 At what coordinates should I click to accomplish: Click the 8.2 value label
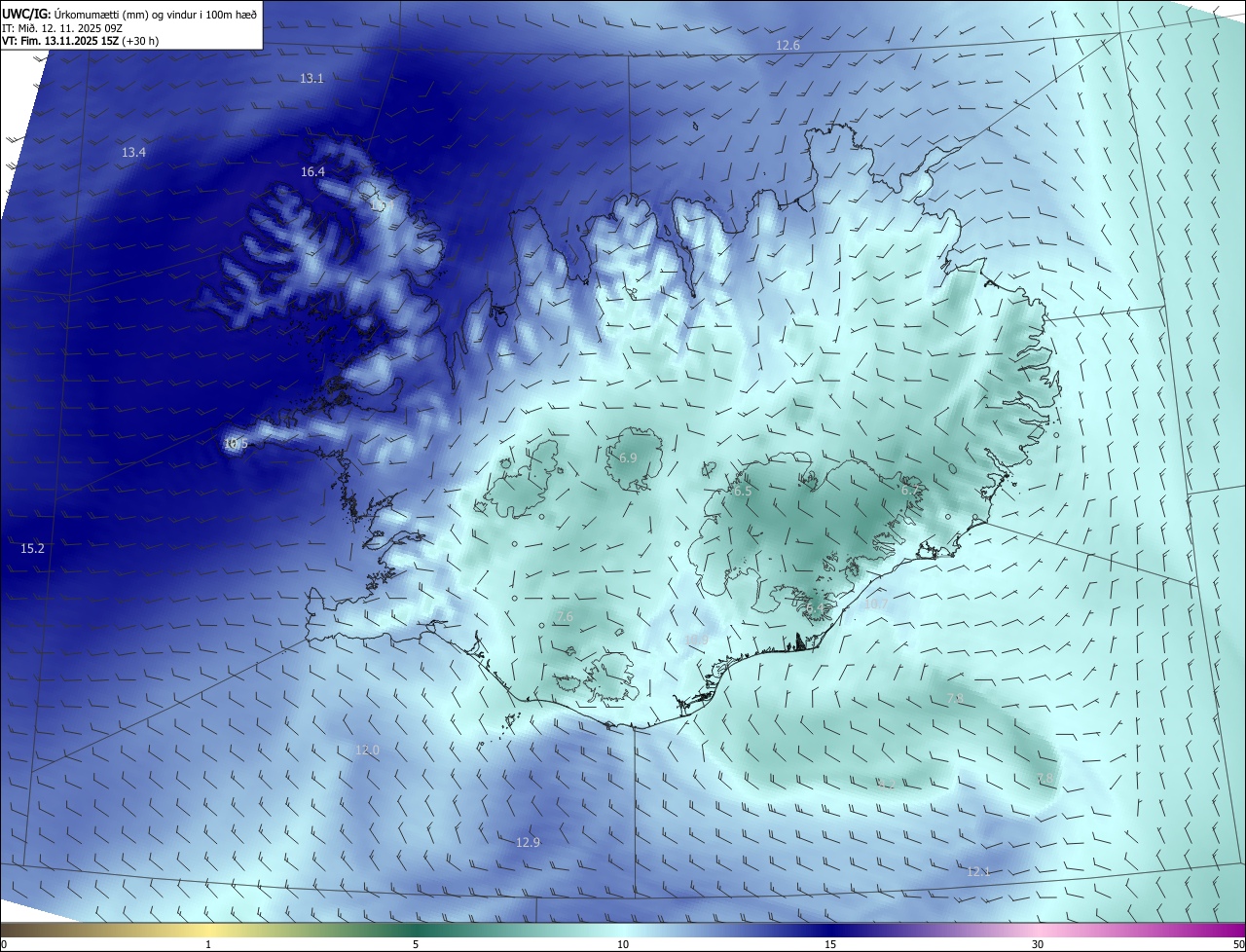(885, 783)
